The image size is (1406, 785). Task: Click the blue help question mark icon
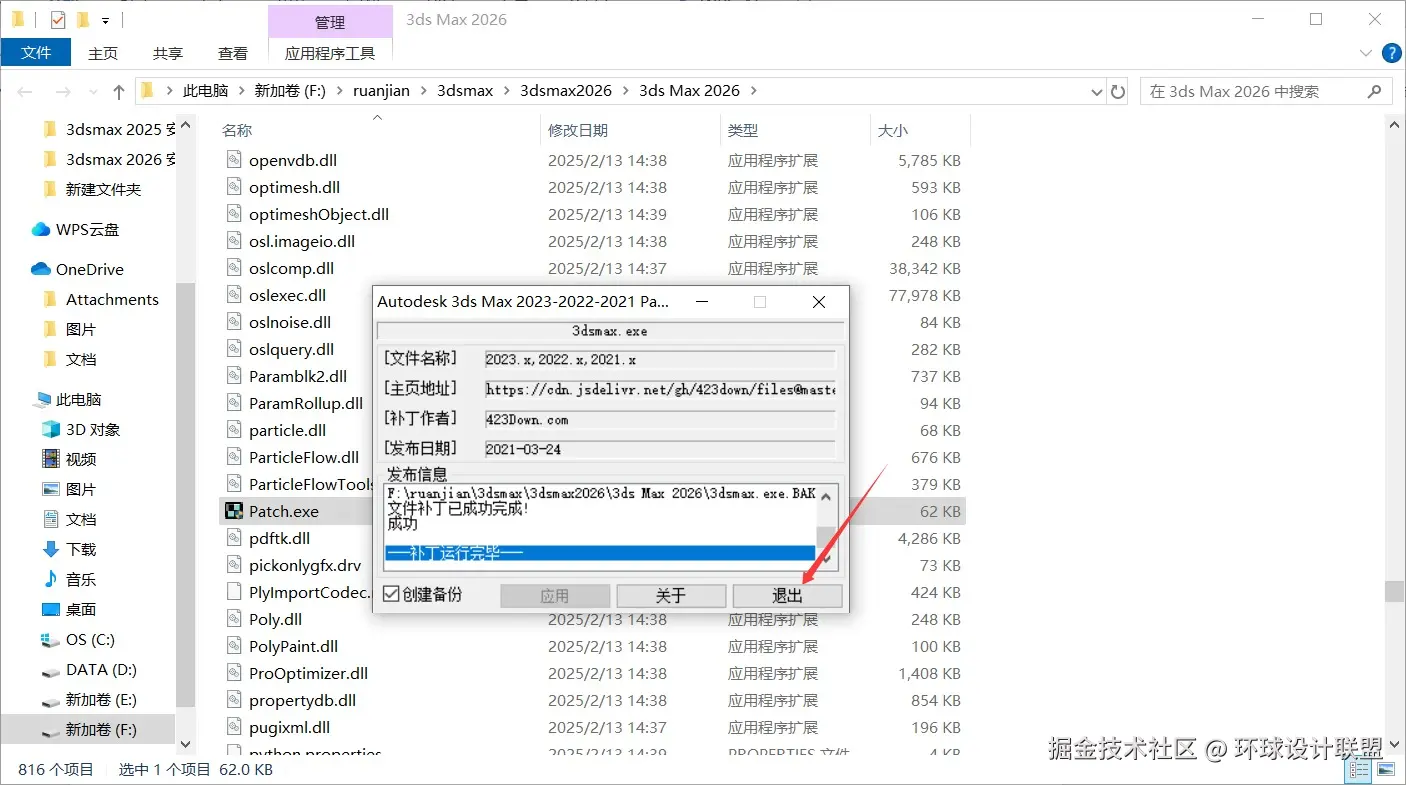tap(1391, 53)
